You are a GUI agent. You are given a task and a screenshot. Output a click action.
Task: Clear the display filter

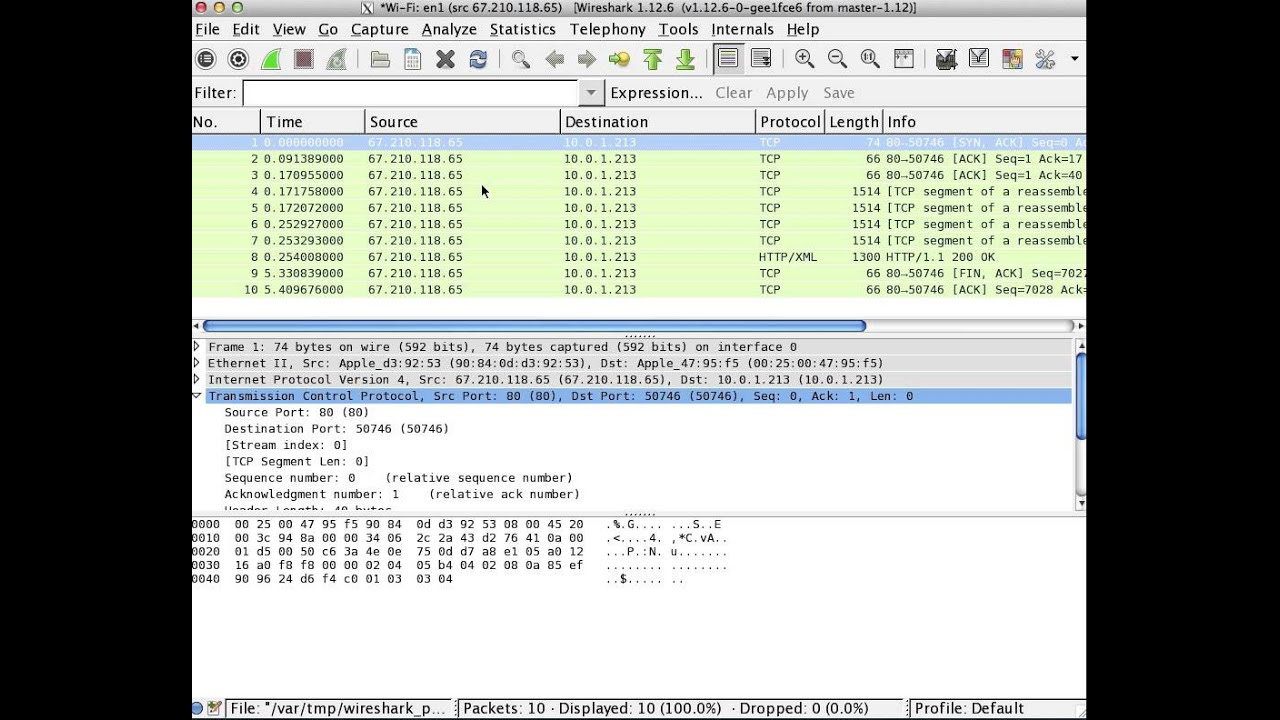point(733,93)
